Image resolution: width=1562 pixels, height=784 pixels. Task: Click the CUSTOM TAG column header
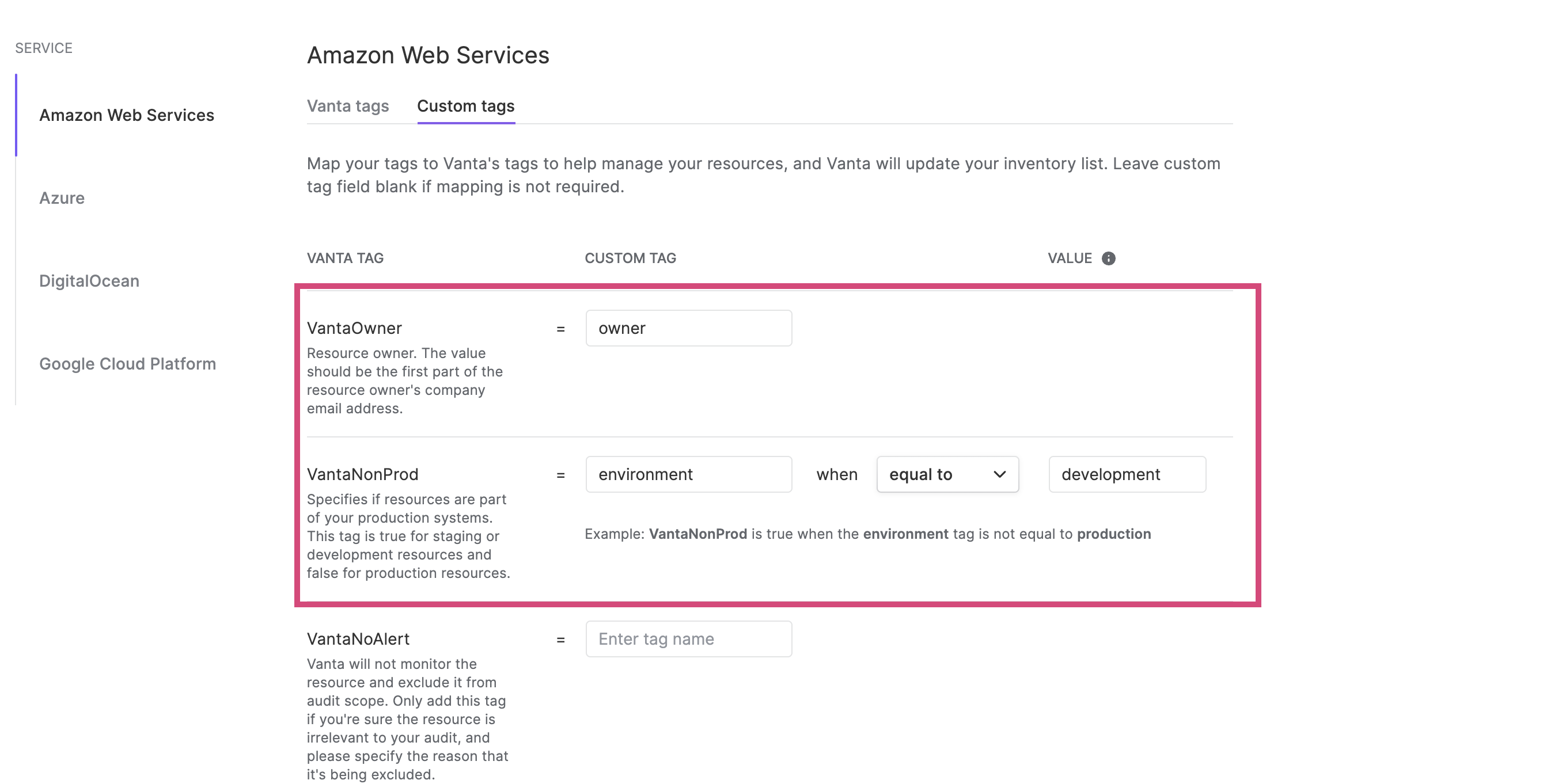pyautogui.click(x=630, y=258)
